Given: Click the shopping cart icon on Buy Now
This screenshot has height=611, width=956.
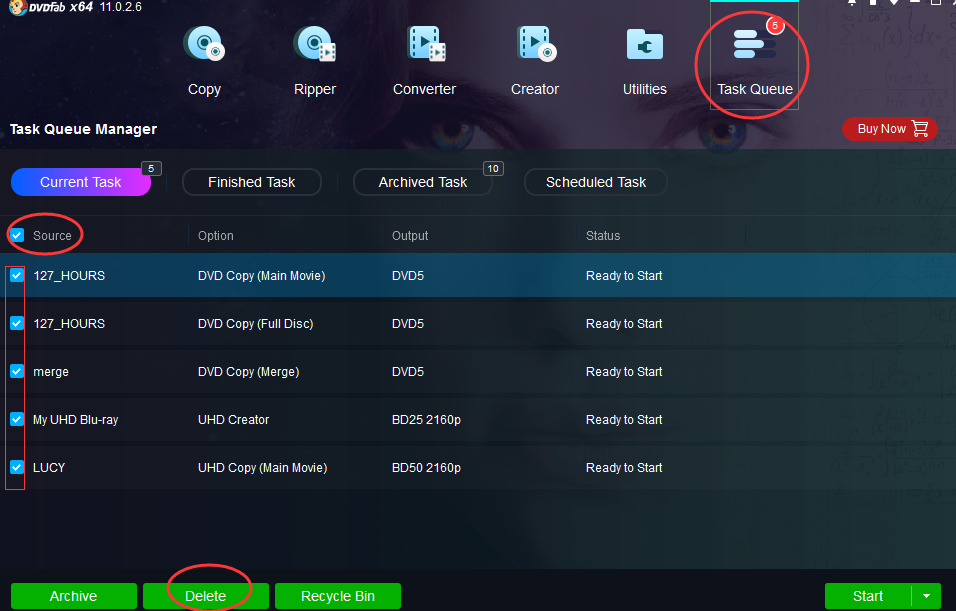Looking at the screenshot, I should pyautogui.click(x=920, y=129).
